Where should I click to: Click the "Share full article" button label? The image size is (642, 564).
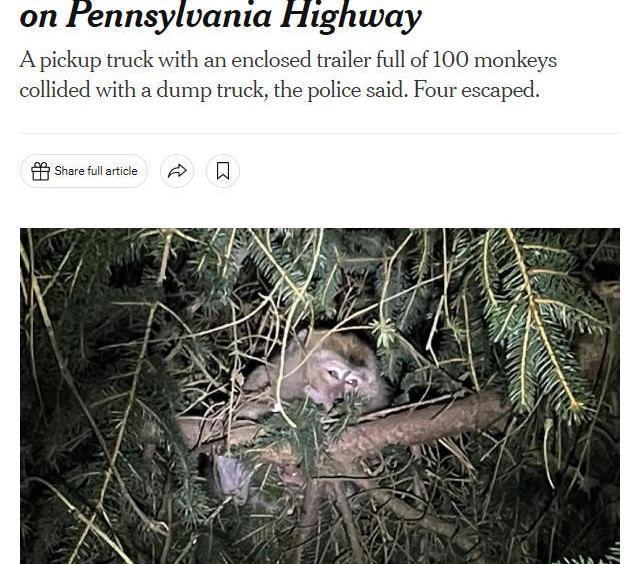(96, 171)
